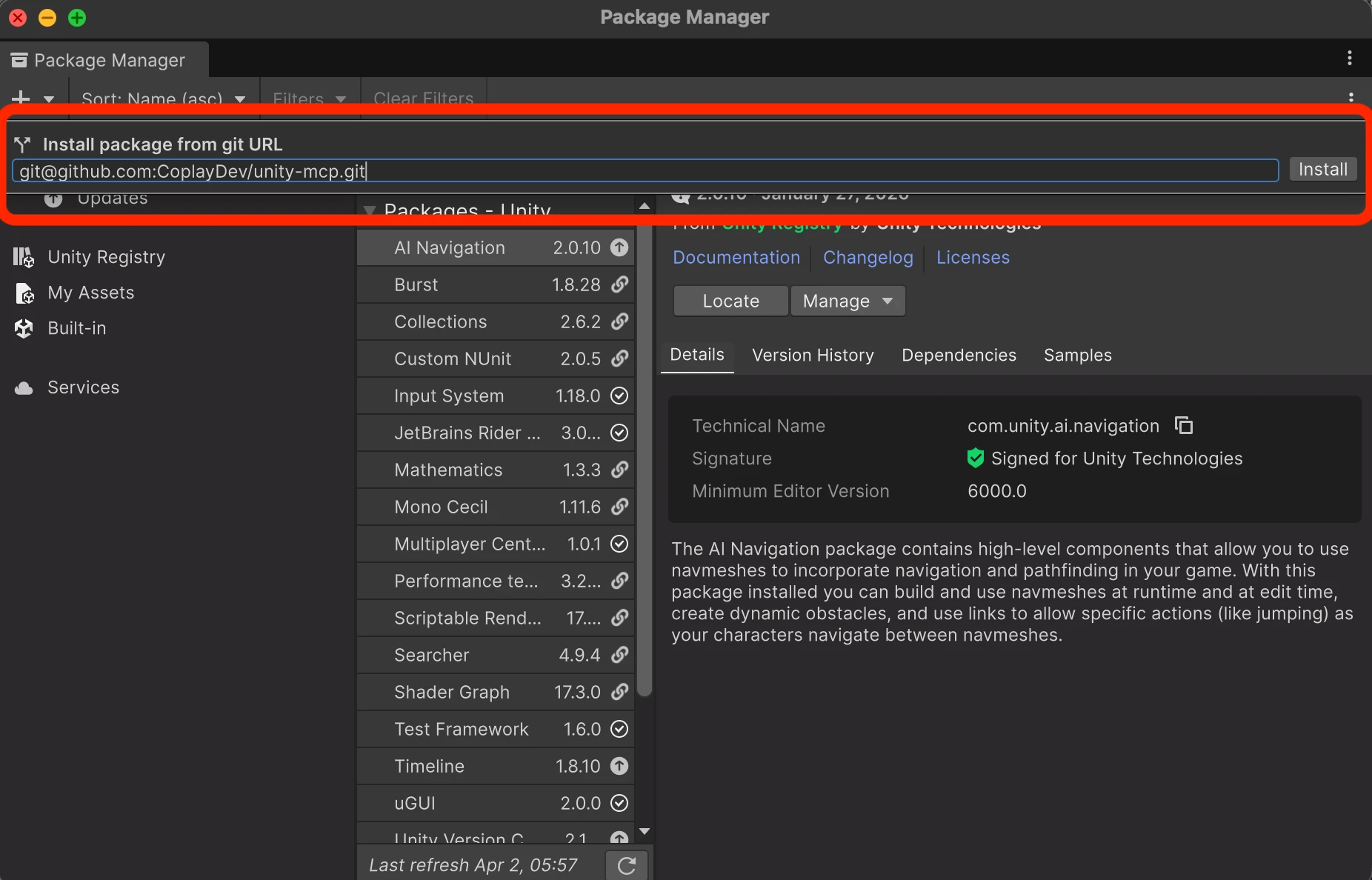1372x880 pixels.
Task: Click the Unity Registry sidebar icon
Action: pos(24,257)
